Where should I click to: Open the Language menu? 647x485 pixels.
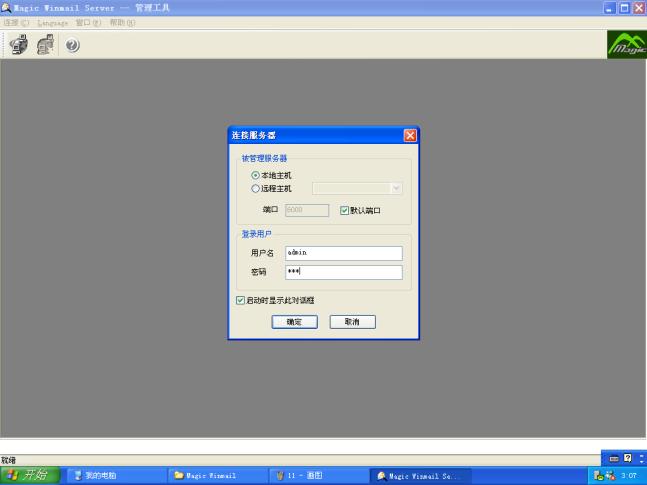click(x=53, y=22)
